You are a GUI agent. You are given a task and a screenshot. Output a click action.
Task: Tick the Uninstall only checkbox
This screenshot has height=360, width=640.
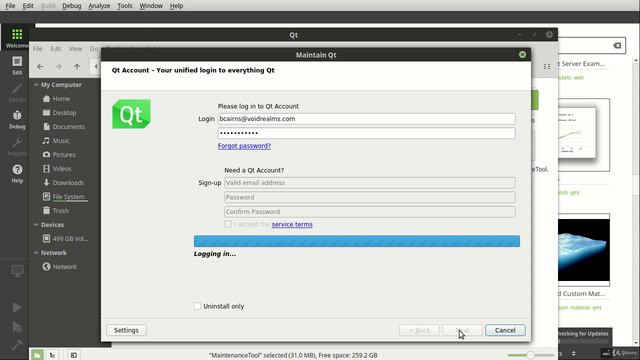pos(198,306)
